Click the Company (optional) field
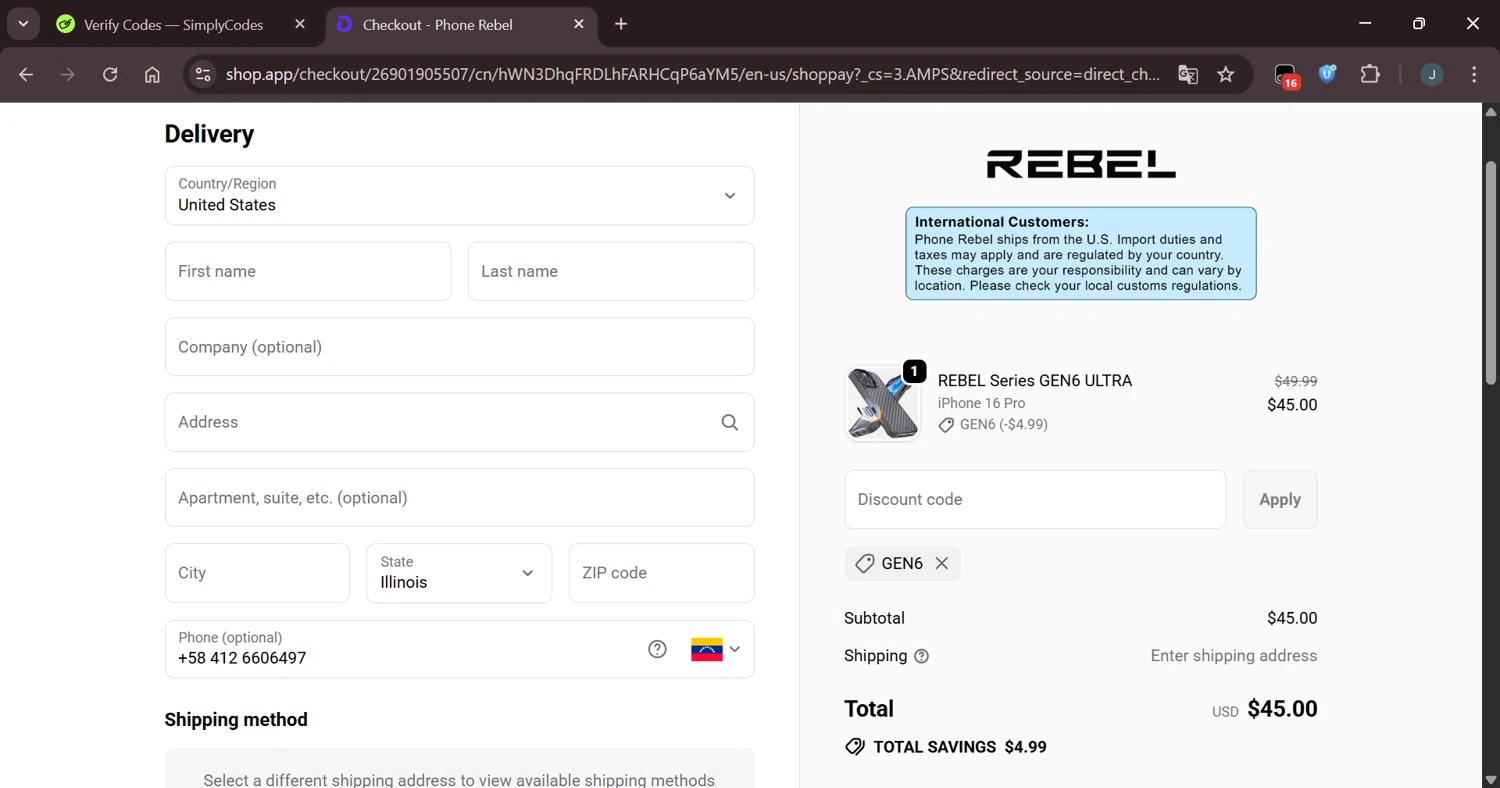 tap(459, 347)
